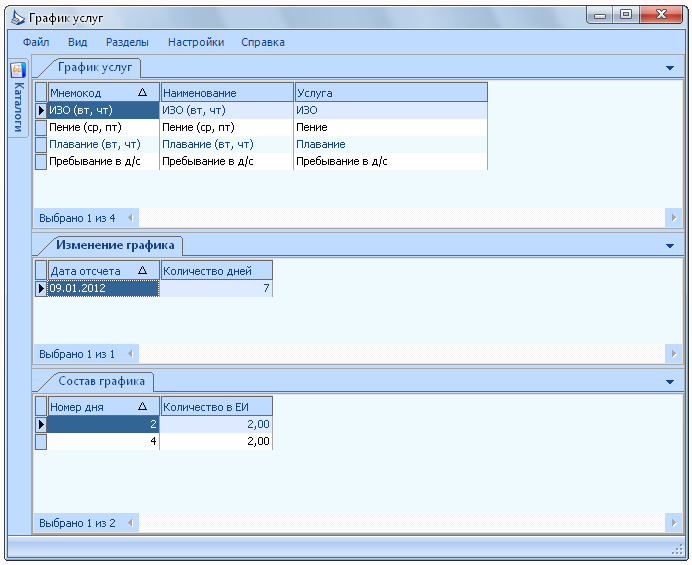692x565 pixels.
Task: Select day number 2 cell
Action: [103, 424]
